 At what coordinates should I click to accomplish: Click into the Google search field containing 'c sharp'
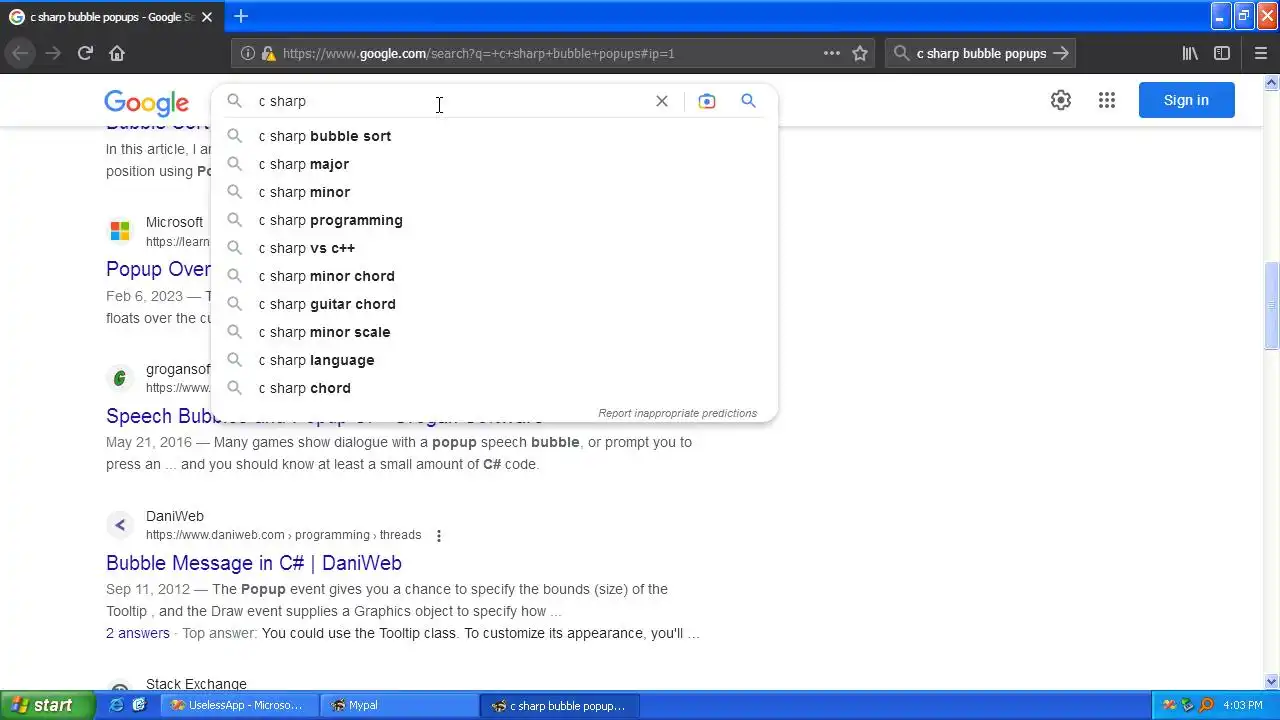tap(450, 101)
